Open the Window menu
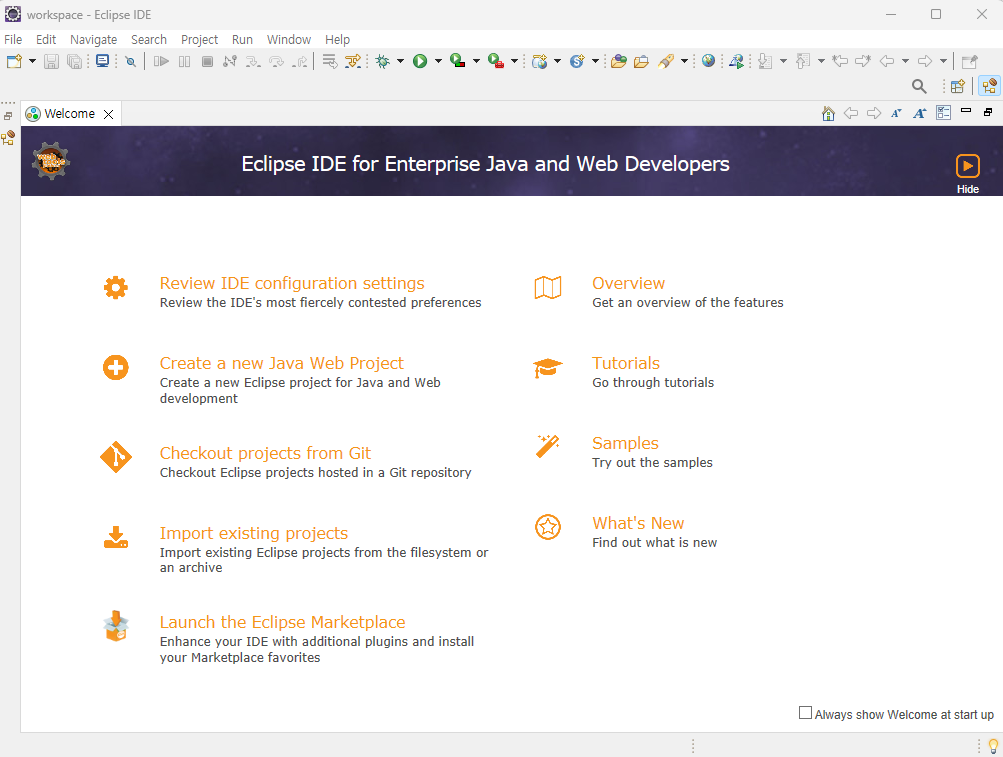This screenshot has width=1003, height=757. coord(288,40)
